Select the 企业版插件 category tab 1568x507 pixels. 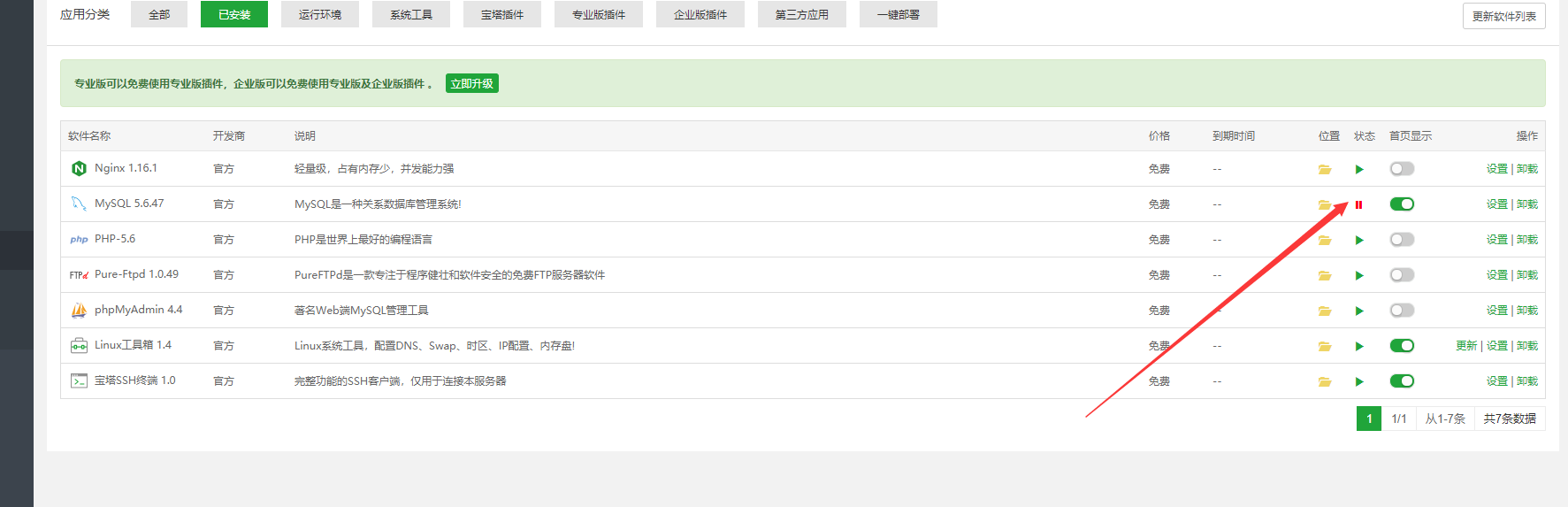(700, 14)
